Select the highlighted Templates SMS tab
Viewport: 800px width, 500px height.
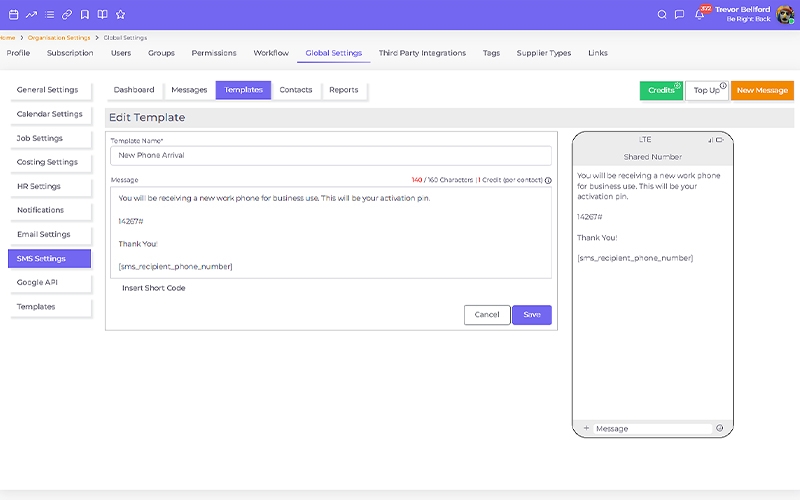[x=243, y=90]
